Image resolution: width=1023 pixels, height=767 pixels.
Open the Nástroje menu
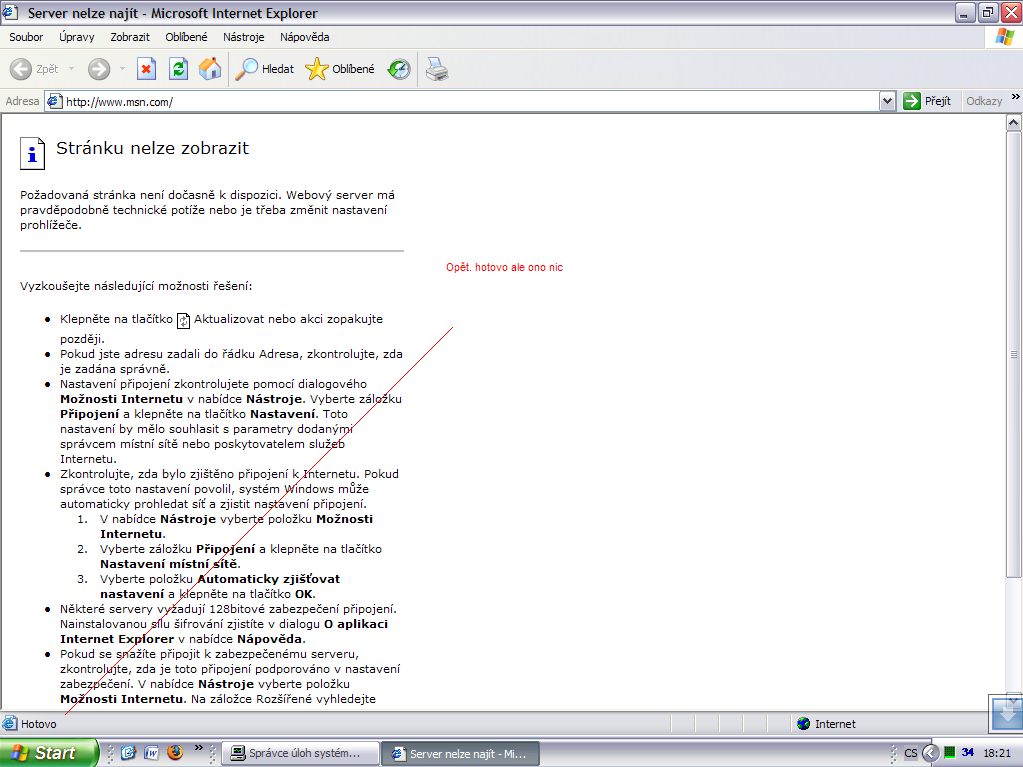point(243,37)
